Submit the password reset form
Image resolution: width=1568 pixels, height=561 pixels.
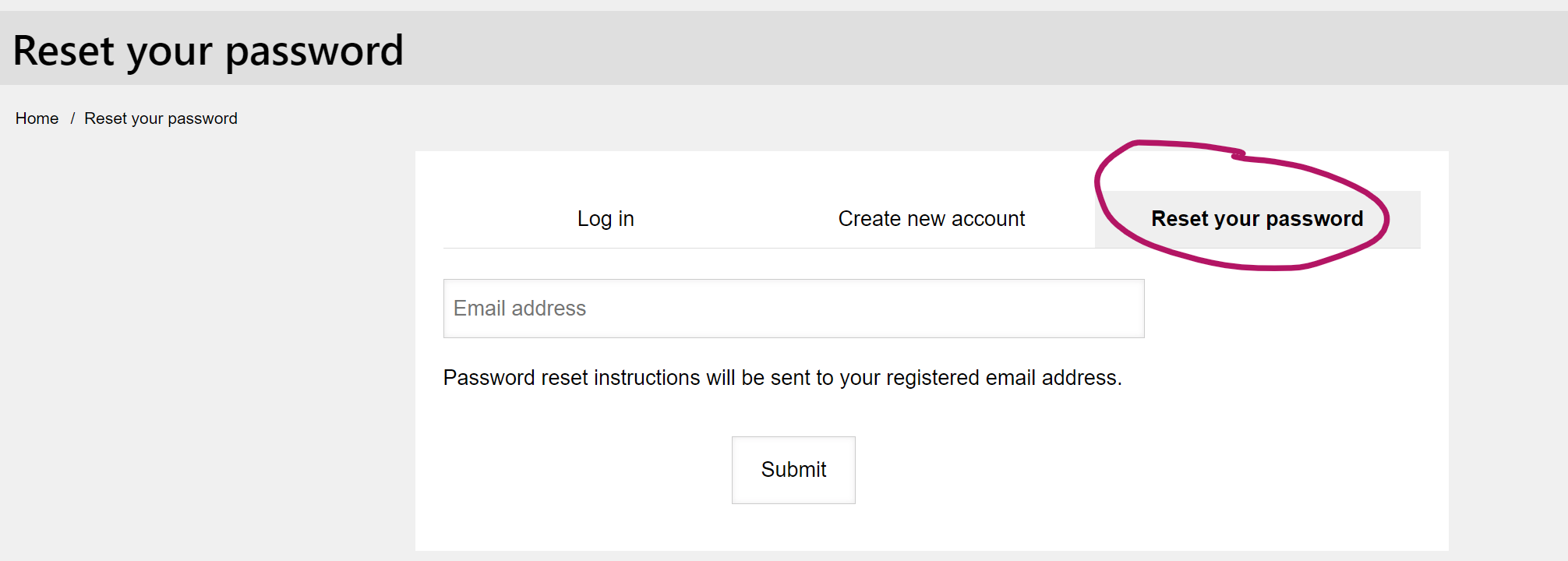tap(793, 470)
